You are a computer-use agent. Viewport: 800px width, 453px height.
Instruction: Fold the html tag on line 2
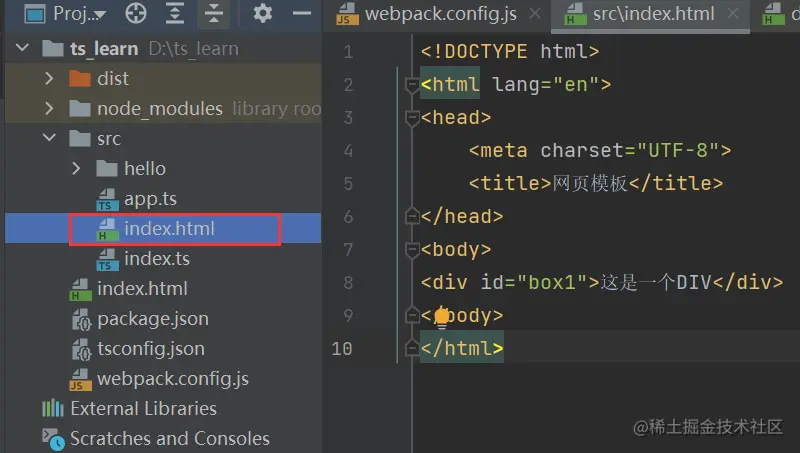tap(412, 85)
